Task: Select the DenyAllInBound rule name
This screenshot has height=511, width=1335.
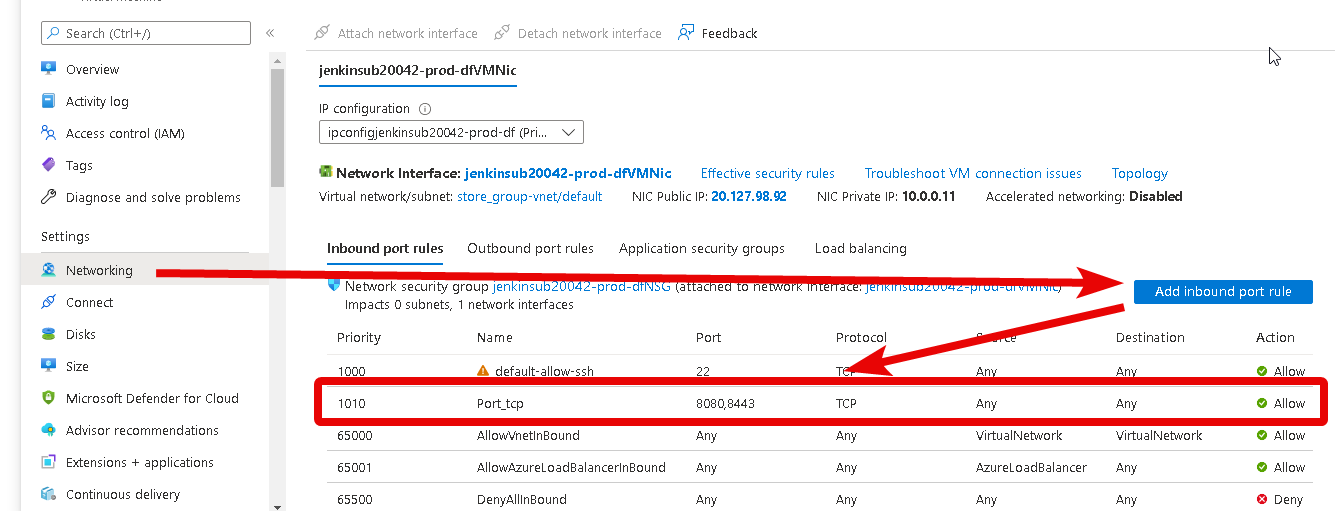Action: [x=522, y=499]
